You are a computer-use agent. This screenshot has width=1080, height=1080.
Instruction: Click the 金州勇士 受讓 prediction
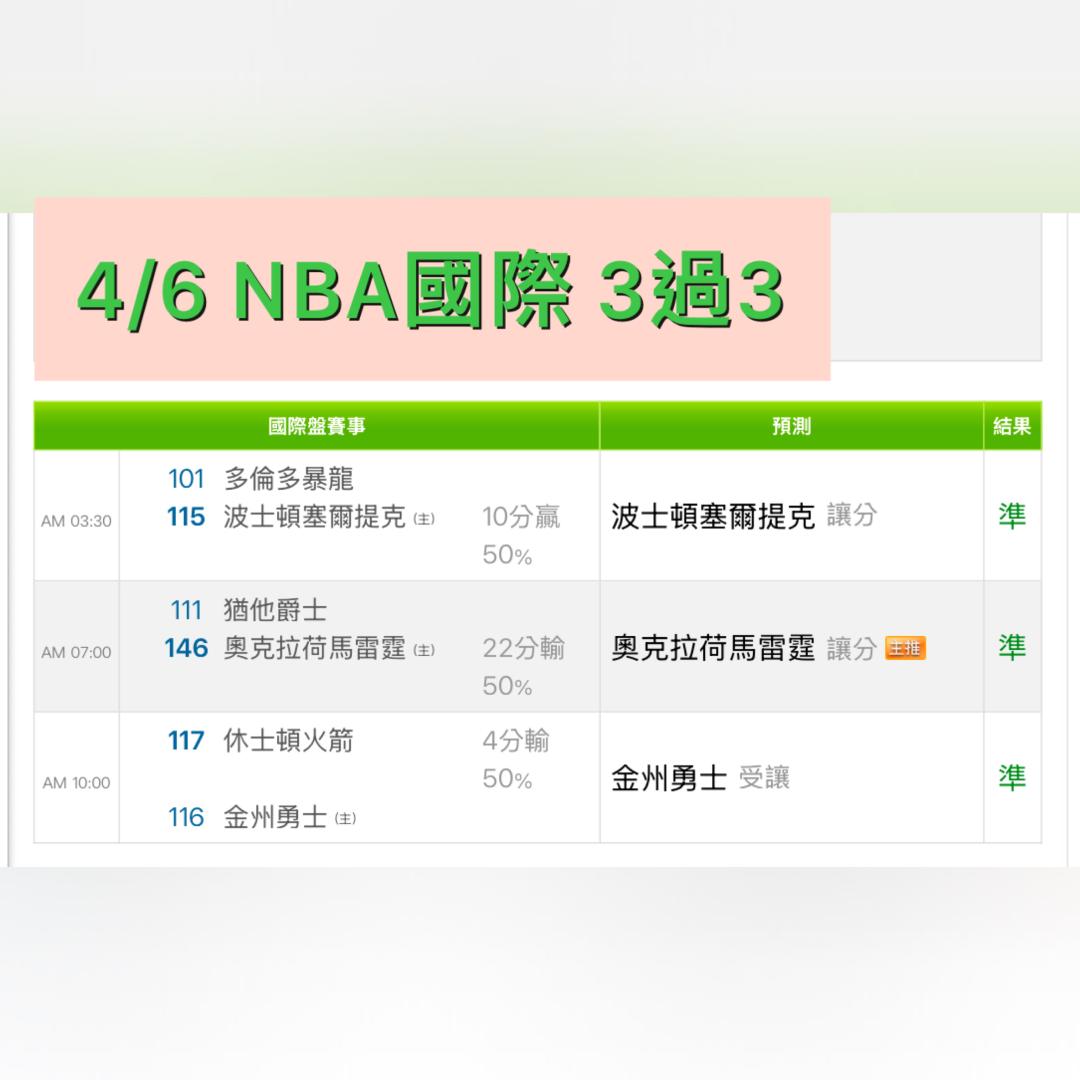coord(700,778)
